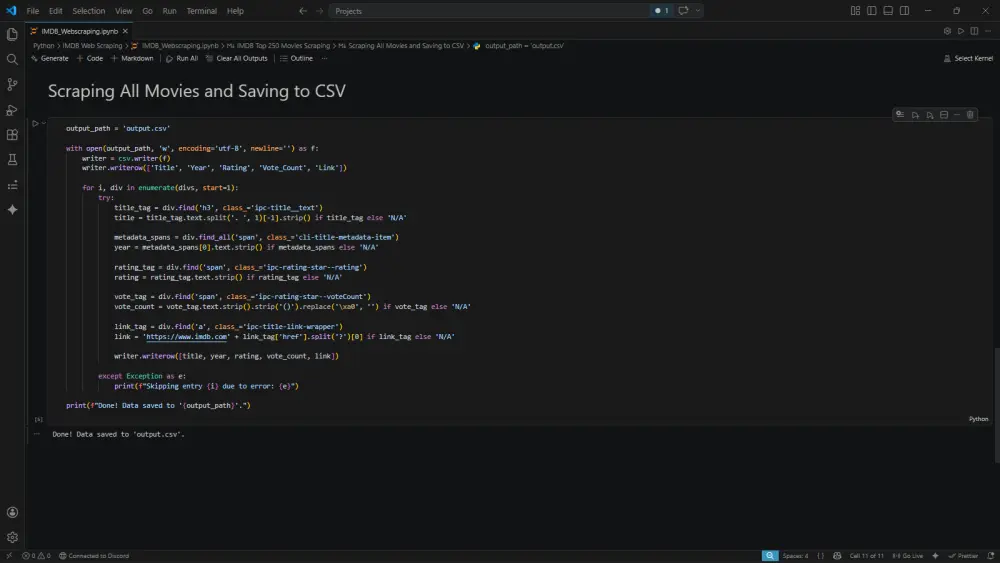
Task: Click the Generate button in notebook toolbar
Action: coord(50,59)
